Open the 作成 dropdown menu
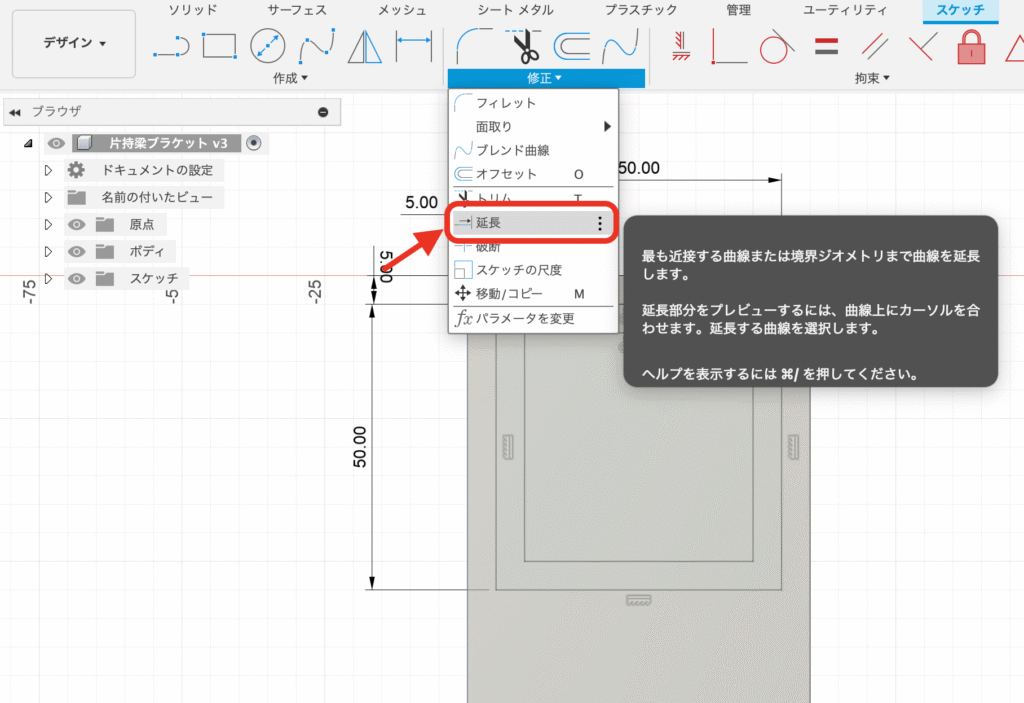Screen dimensions: 1024x703 pos(290,77)
